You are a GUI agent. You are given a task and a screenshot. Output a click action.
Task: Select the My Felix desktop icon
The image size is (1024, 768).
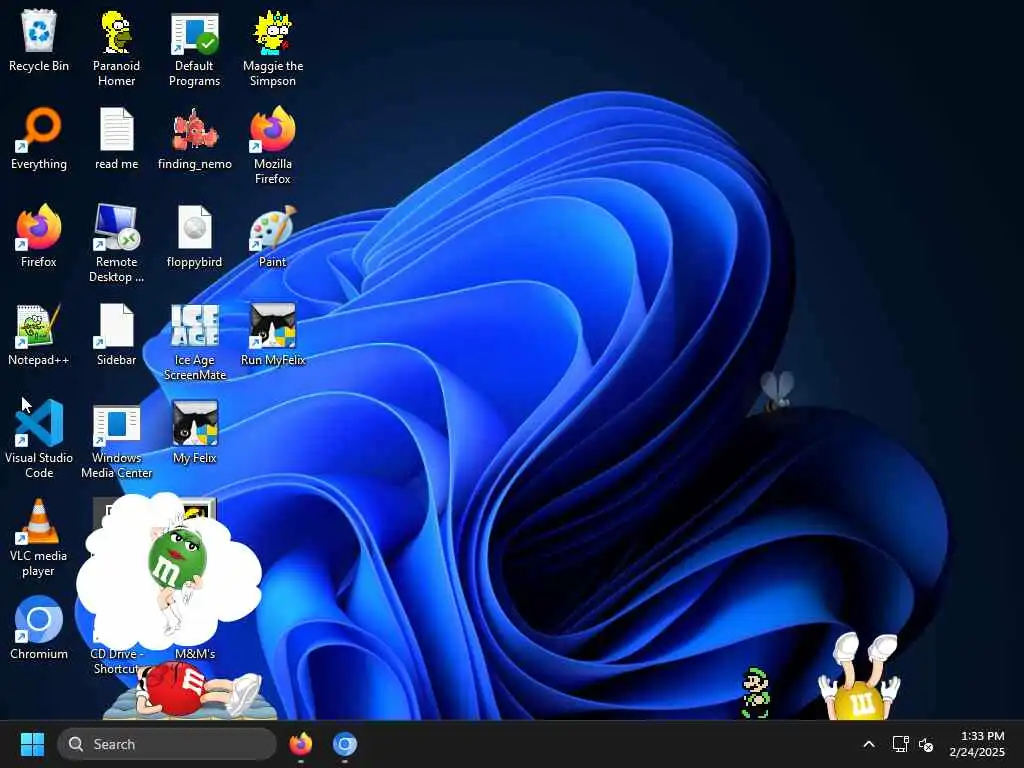[194, 432]
